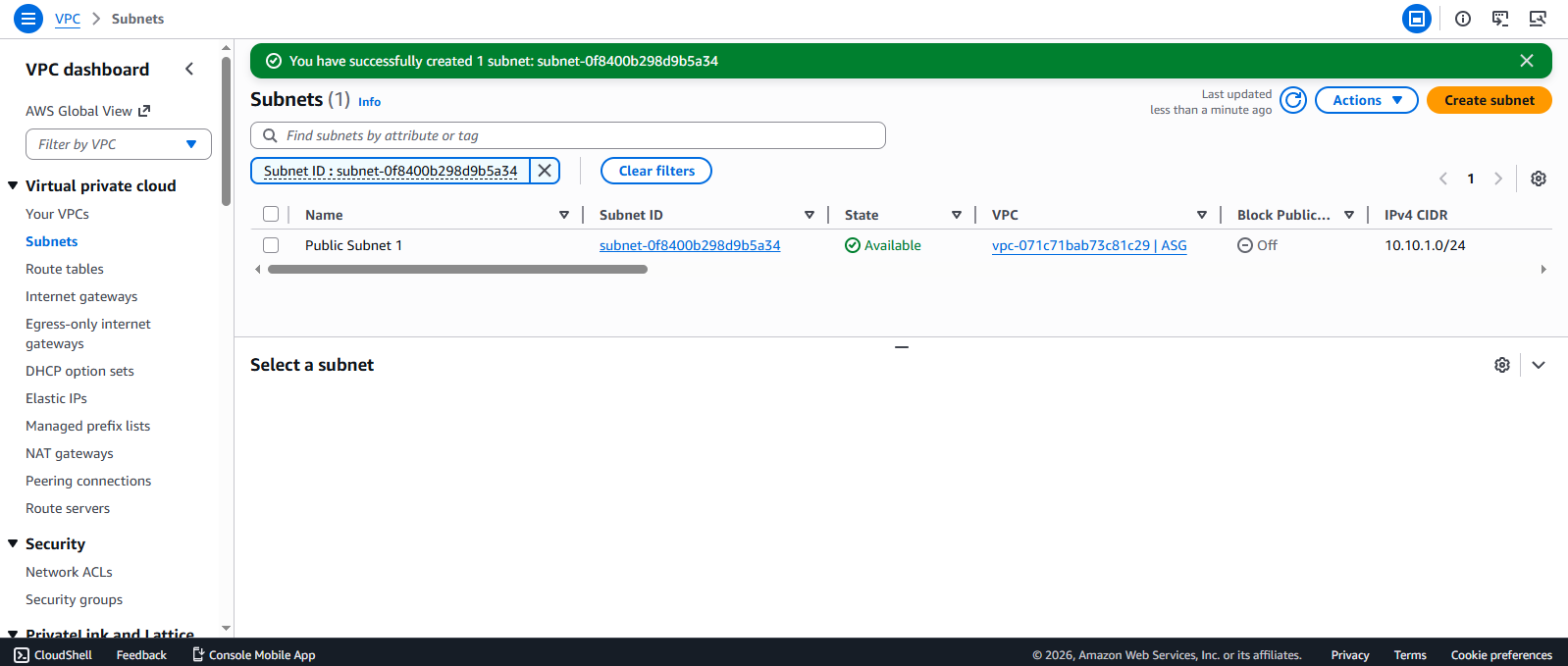
Task: Open Route tables page
Action: (x=65, y=269)
